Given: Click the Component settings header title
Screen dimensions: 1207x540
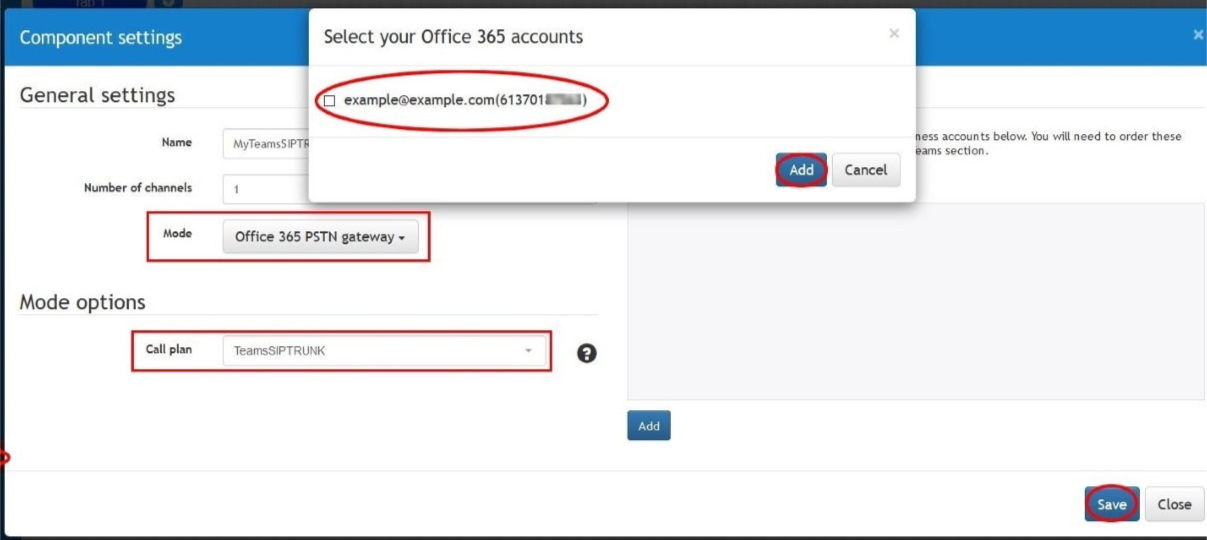Looking at the screenshot, I should pos(101,38).
